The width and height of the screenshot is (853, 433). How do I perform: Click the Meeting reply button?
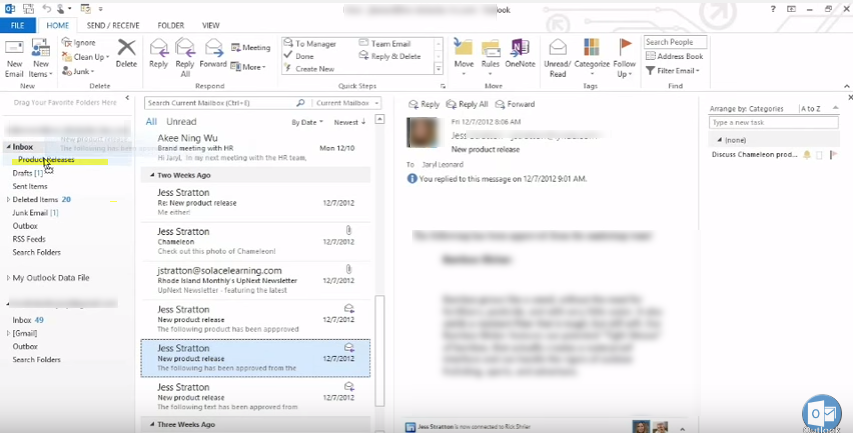(250, 47)
